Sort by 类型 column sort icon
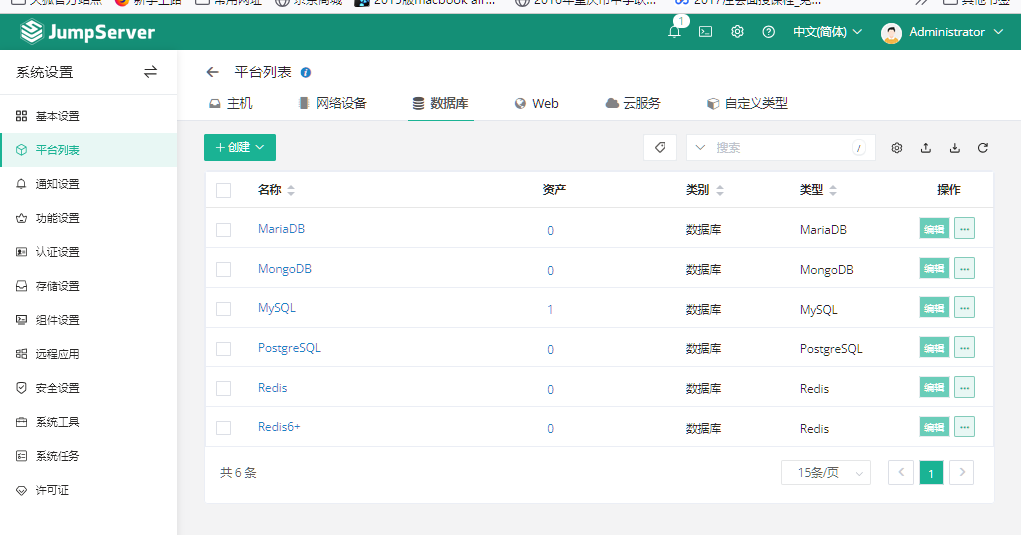The height and width of the screenshot is (535, 1021). point(833,190)
